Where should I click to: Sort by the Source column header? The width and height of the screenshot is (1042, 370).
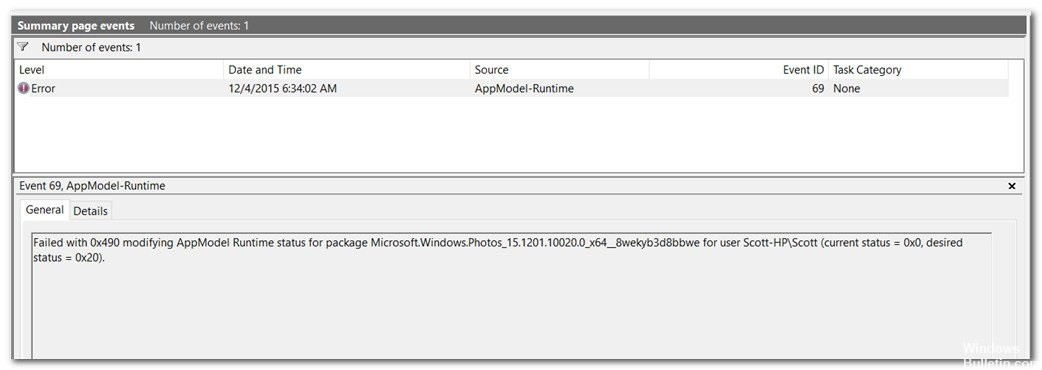coord(560,70)
